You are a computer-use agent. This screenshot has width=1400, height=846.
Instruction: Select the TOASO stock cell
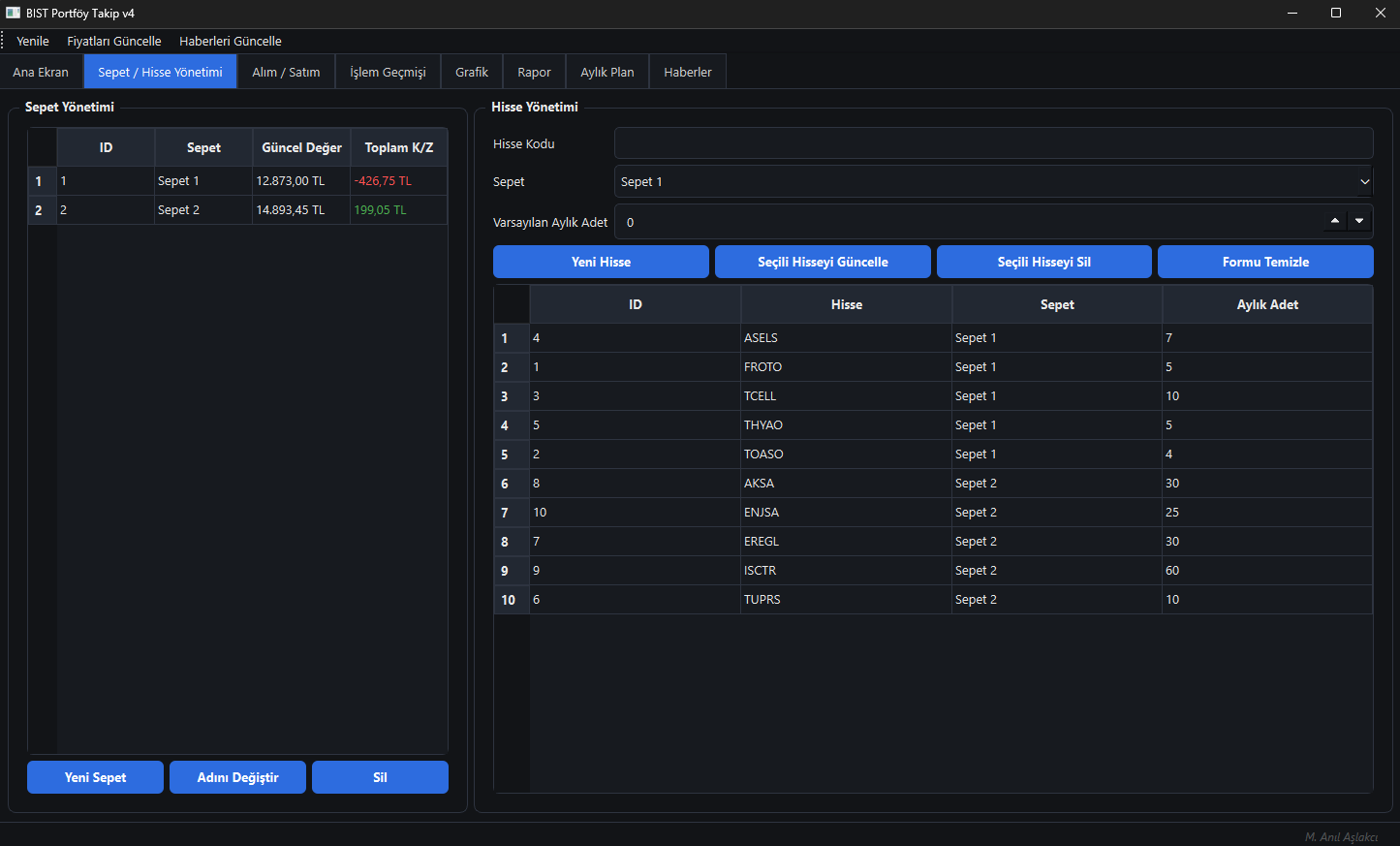tap(846, 454)
